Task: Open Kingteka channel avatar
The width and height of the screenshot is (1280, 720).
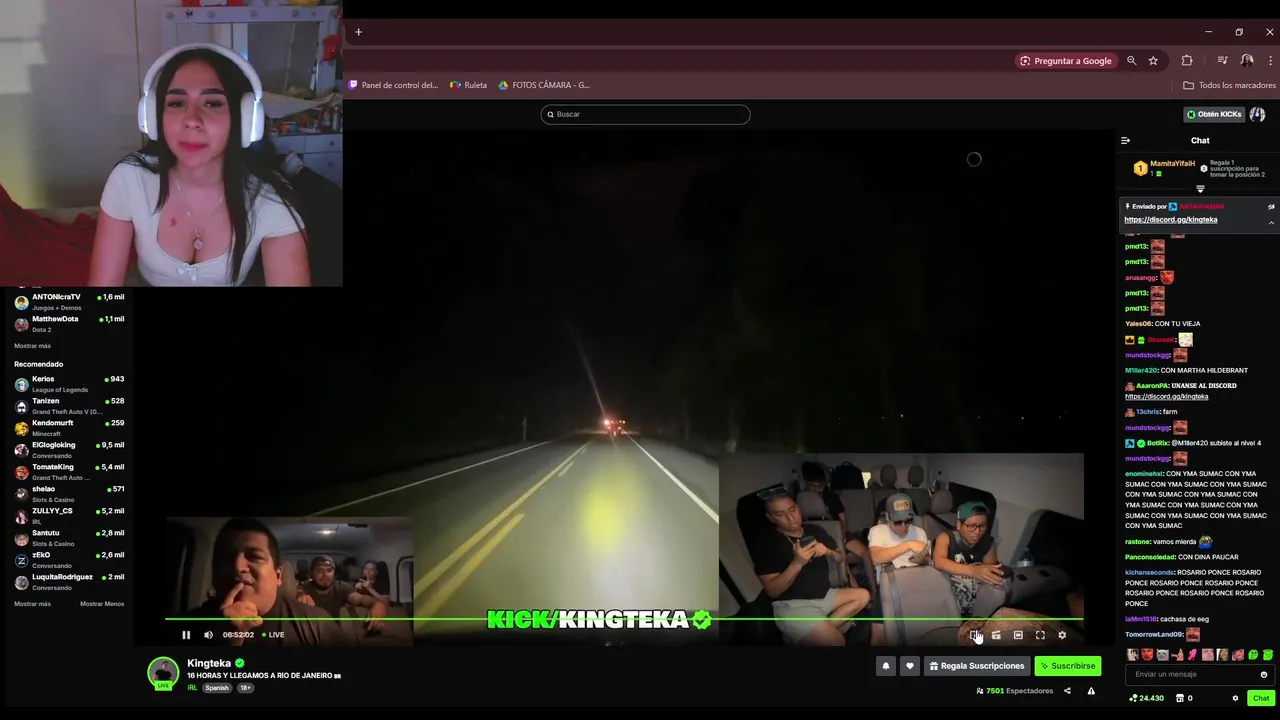Action: 163,673
